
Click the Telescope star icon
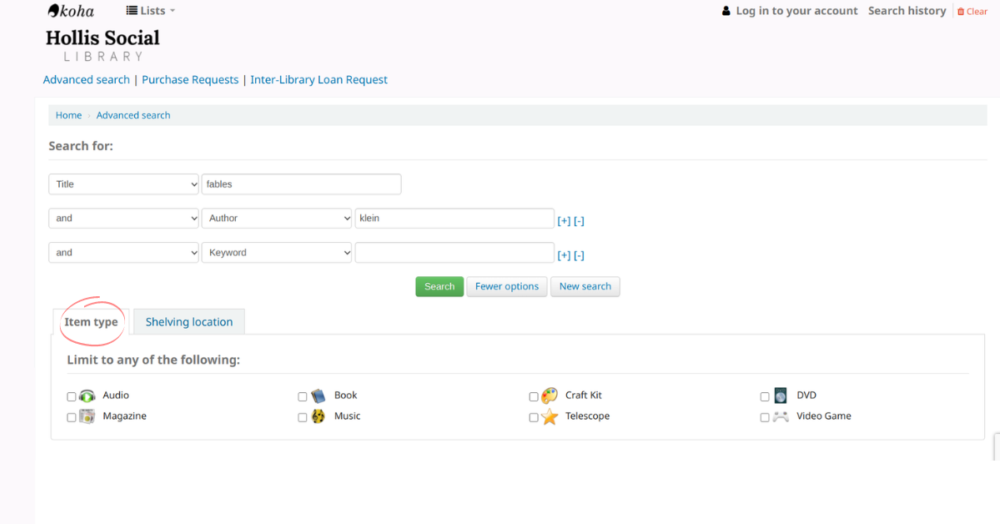549,417
